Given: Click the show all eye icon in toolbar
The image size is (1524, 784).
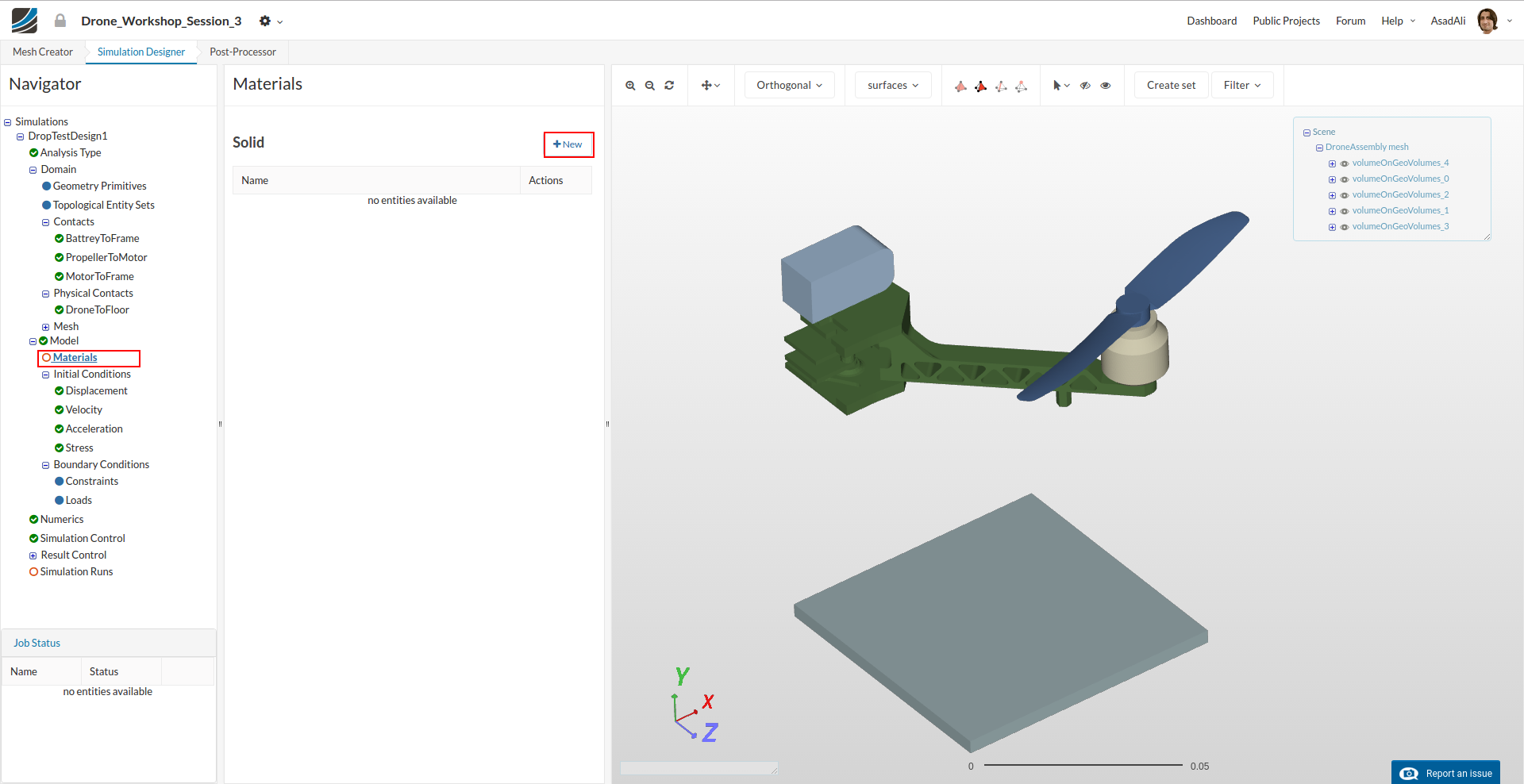Looking at the screenshot, I should [1106, 86].
